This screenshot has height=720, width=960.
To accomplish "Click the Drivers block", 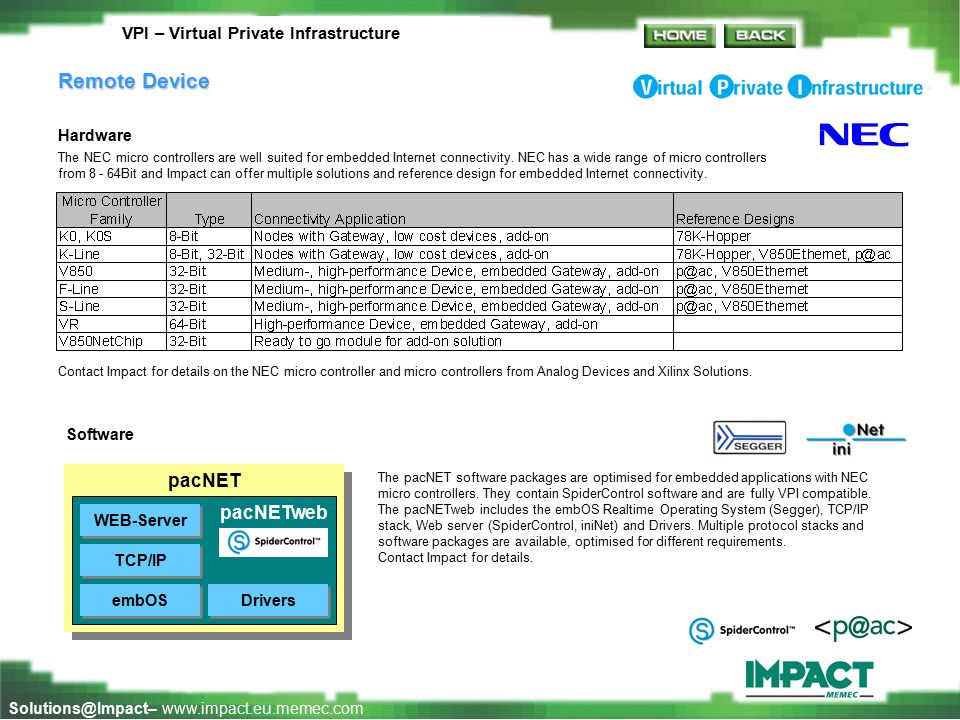I will (268, 600).
